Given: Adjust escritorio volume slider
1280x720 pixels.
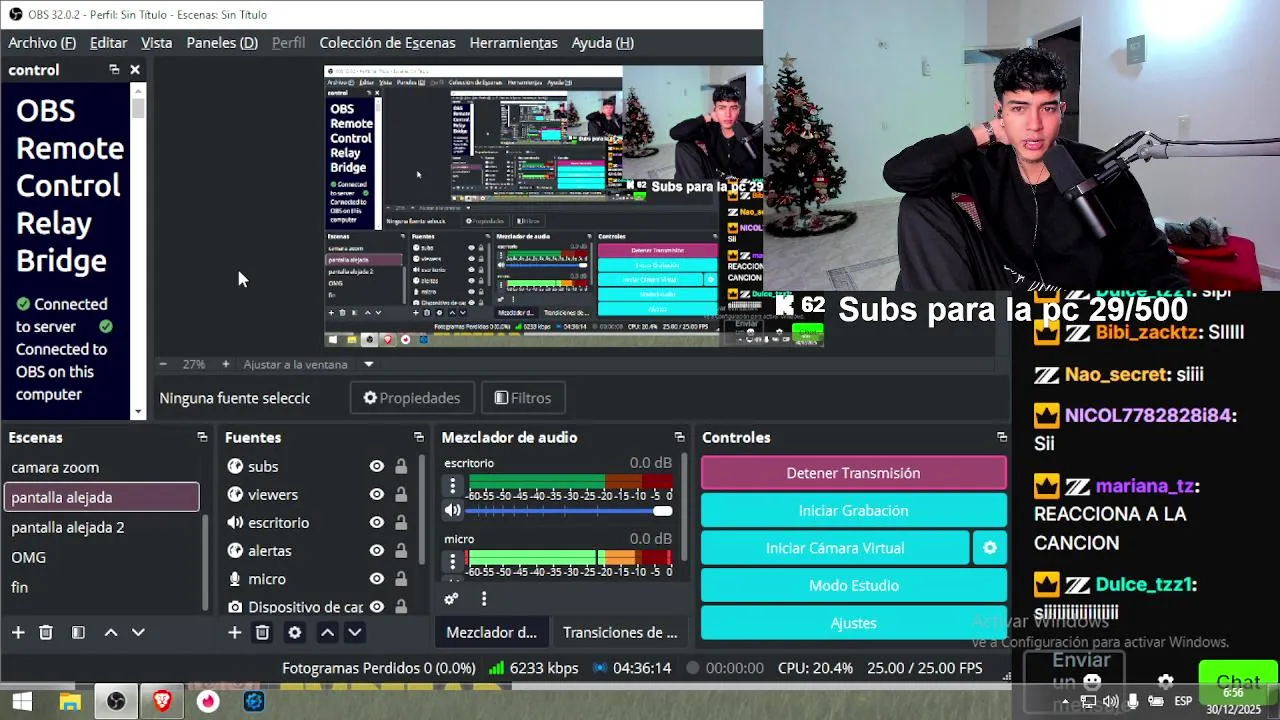Looking at the screenshot, I should point(569,511).
